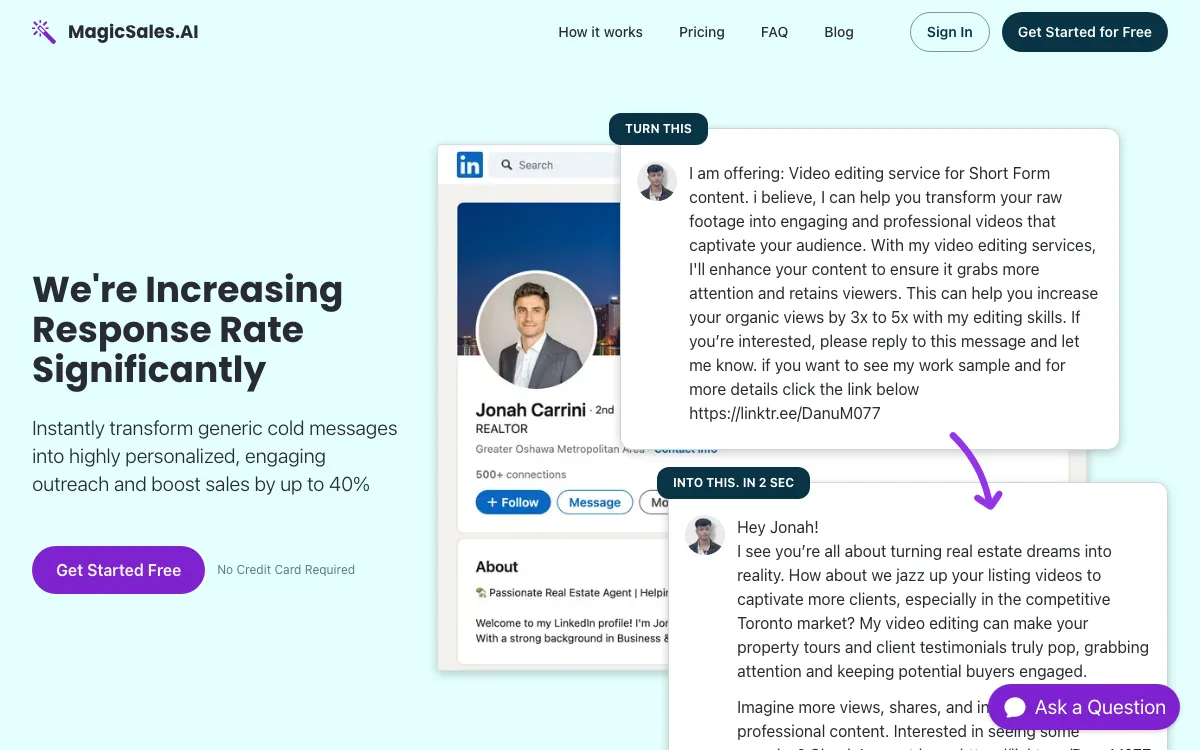Click the Follow button on LinkedIn profile
The width and height of the screenshot is (1200, 750).
click(x=513, y=502)
